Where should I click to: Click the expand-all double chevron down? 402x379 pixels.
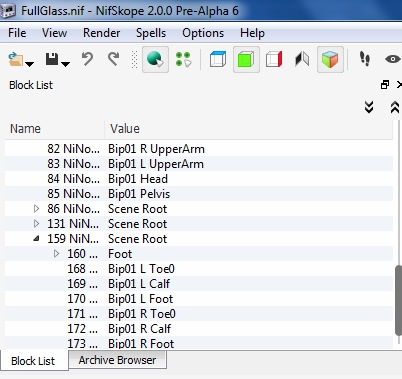[369, 107]
